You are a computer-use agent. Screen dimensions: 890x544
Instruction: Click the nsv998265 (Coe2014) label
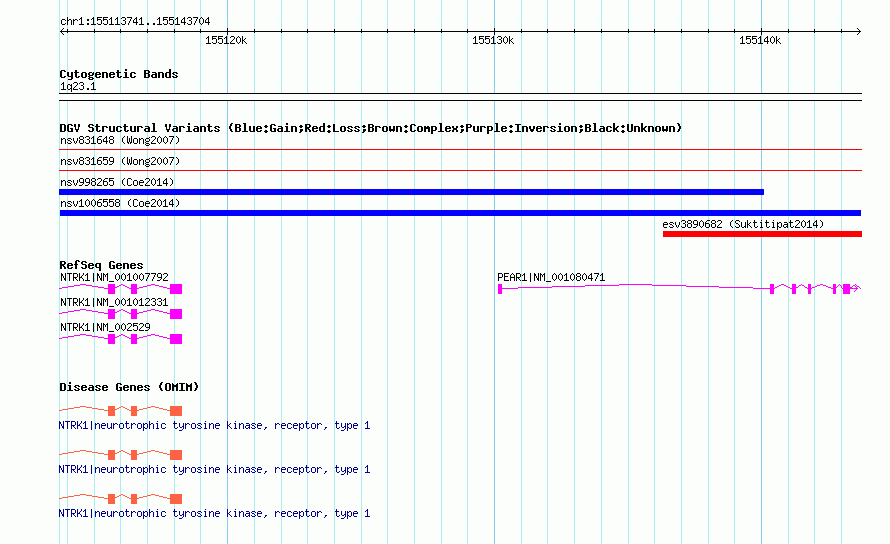tap(117, 182)
